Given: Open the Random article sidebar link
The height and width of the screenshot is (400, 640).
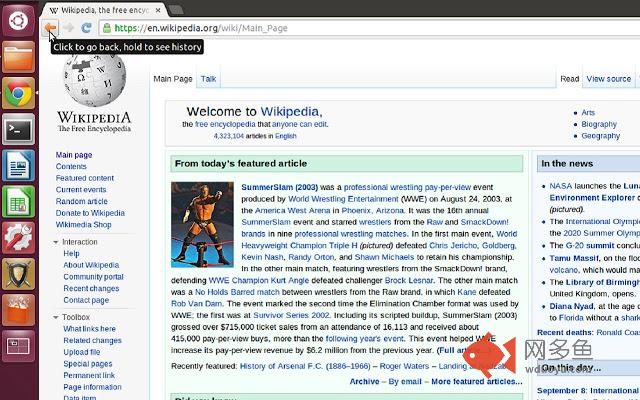Looking at the screenshot, I should (x=82, y=201).
